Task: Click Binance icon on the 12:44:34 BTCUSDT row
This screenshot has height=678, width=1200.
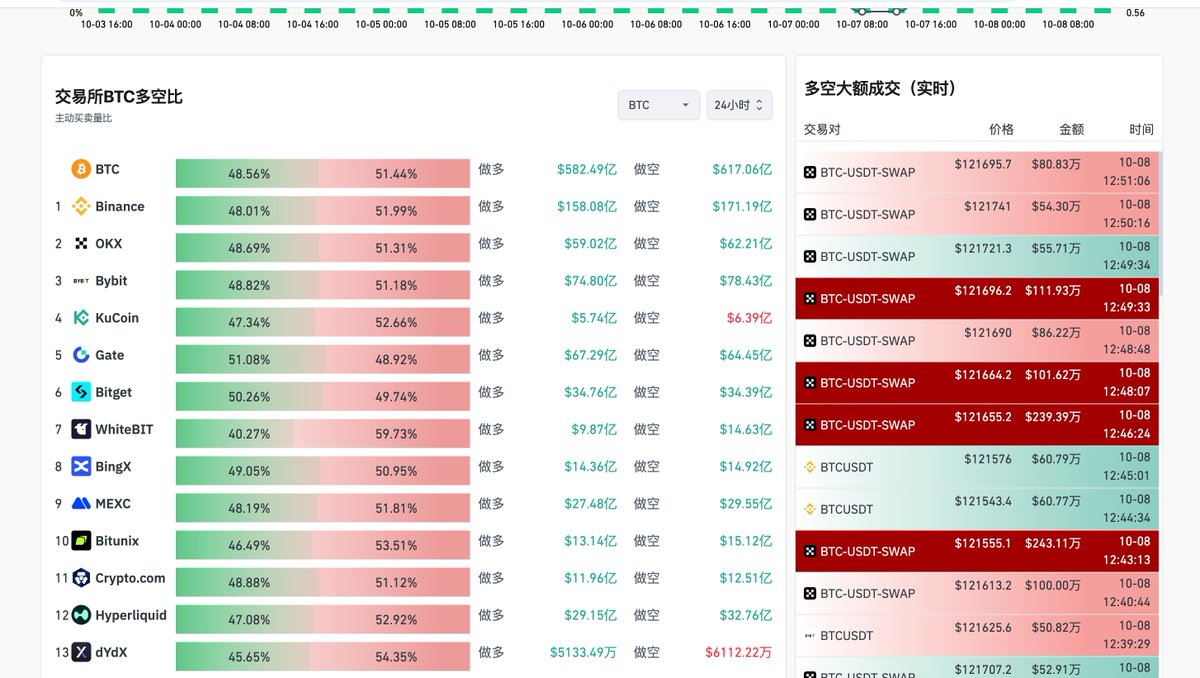Action: (810, 509)
